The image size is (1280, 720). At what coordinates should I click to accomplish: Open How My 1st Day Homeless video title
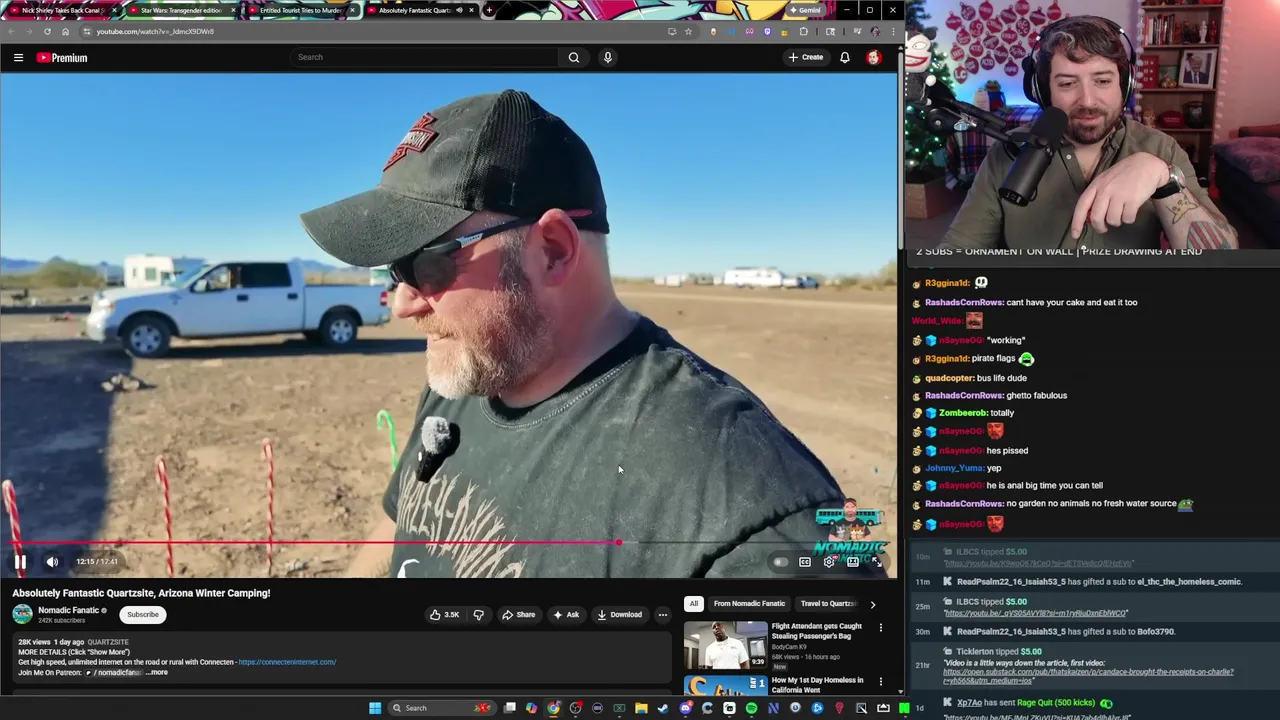click(817, 685)
